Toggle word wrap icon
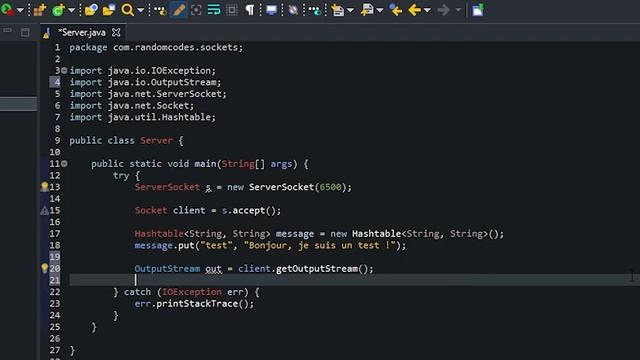Screen dimensions: 640x360 point(214,10)
